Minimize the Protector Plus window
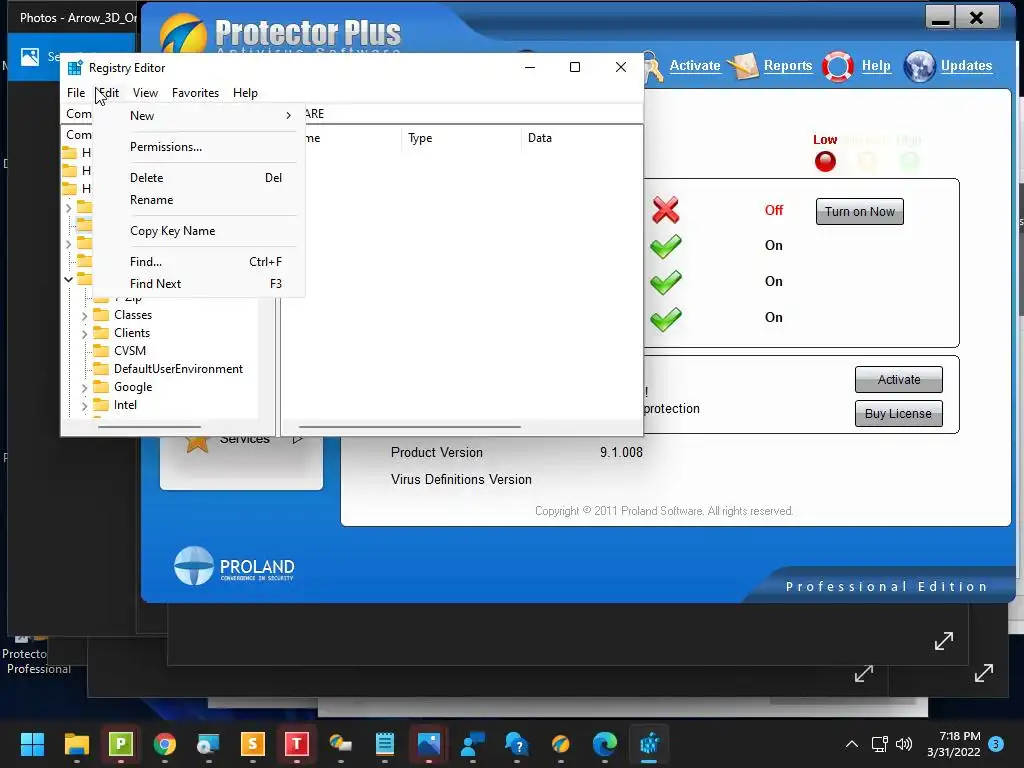Screen dimensions: 1024x768 click(940, 18)
